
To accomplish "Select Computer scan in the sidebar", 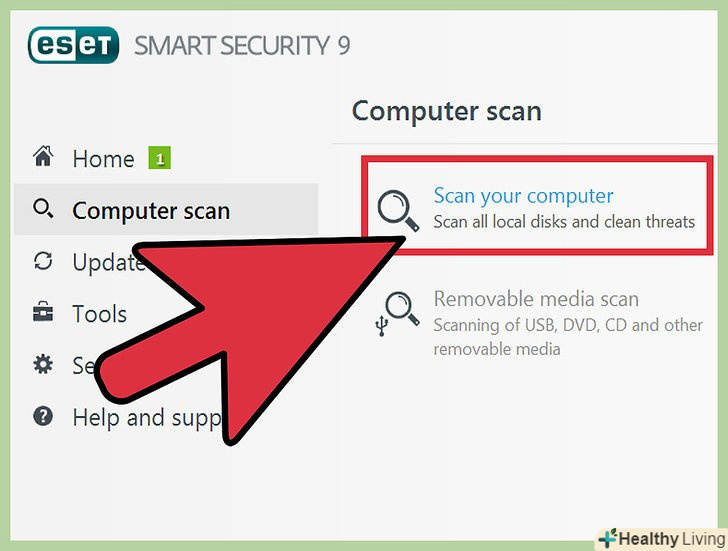I will (166, 210).
